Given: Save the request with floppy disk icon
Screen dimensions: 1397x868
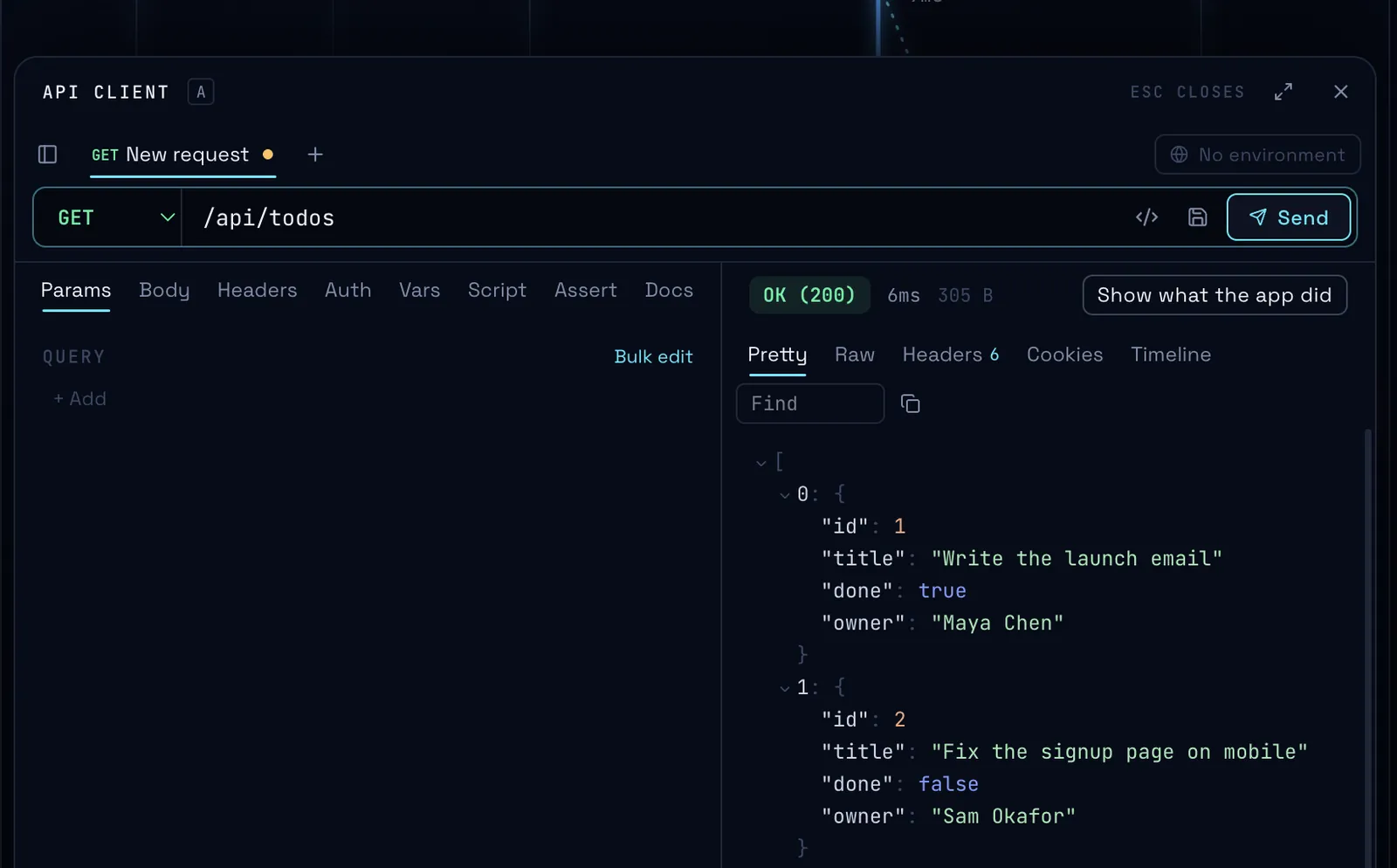Looking at the screenshot, I should 1197,217.
